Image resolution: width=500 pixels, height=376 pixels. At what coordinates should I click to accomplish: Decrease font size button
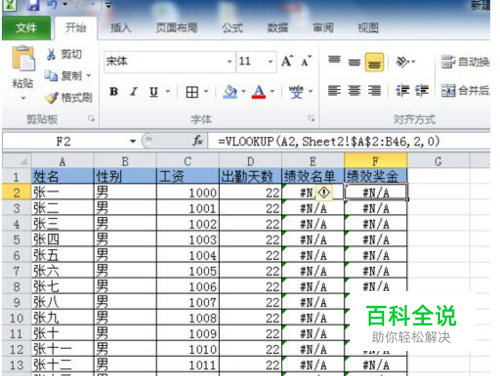pyautogui.click(x=306, y=61)
